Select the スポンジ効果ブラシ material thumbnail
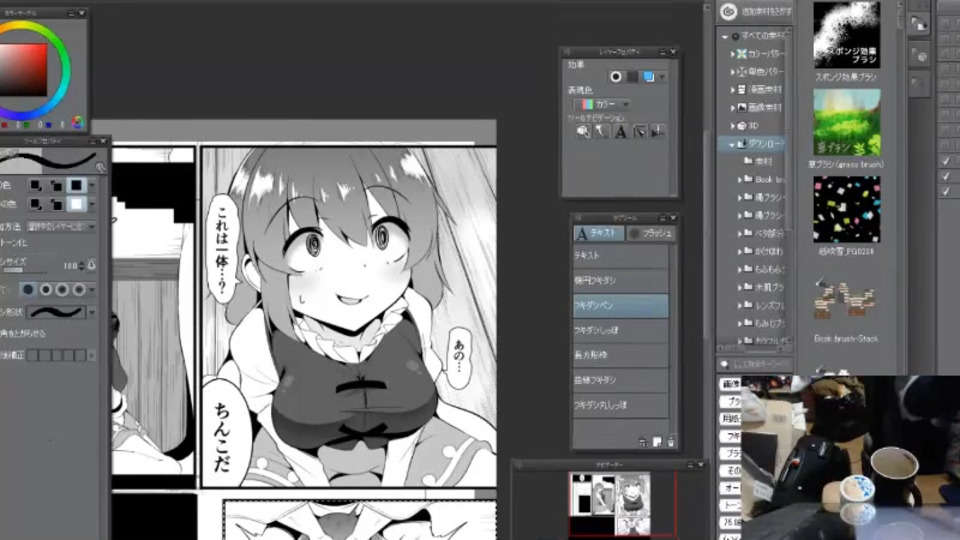The height and width of the screenshot is (540, 960). click(846, 35)
